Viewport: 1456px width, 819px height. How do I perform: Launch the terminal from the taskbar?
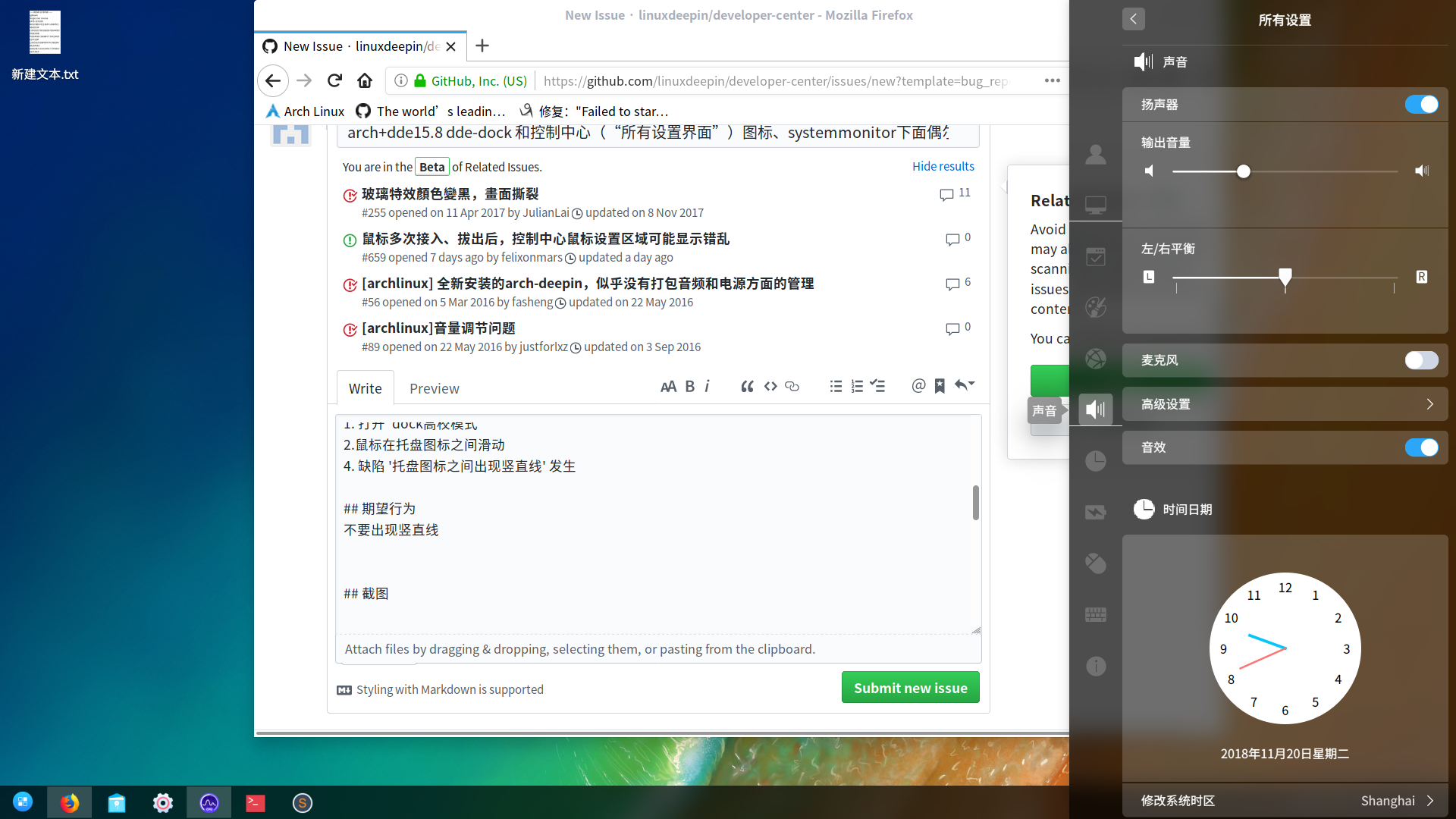255,802
